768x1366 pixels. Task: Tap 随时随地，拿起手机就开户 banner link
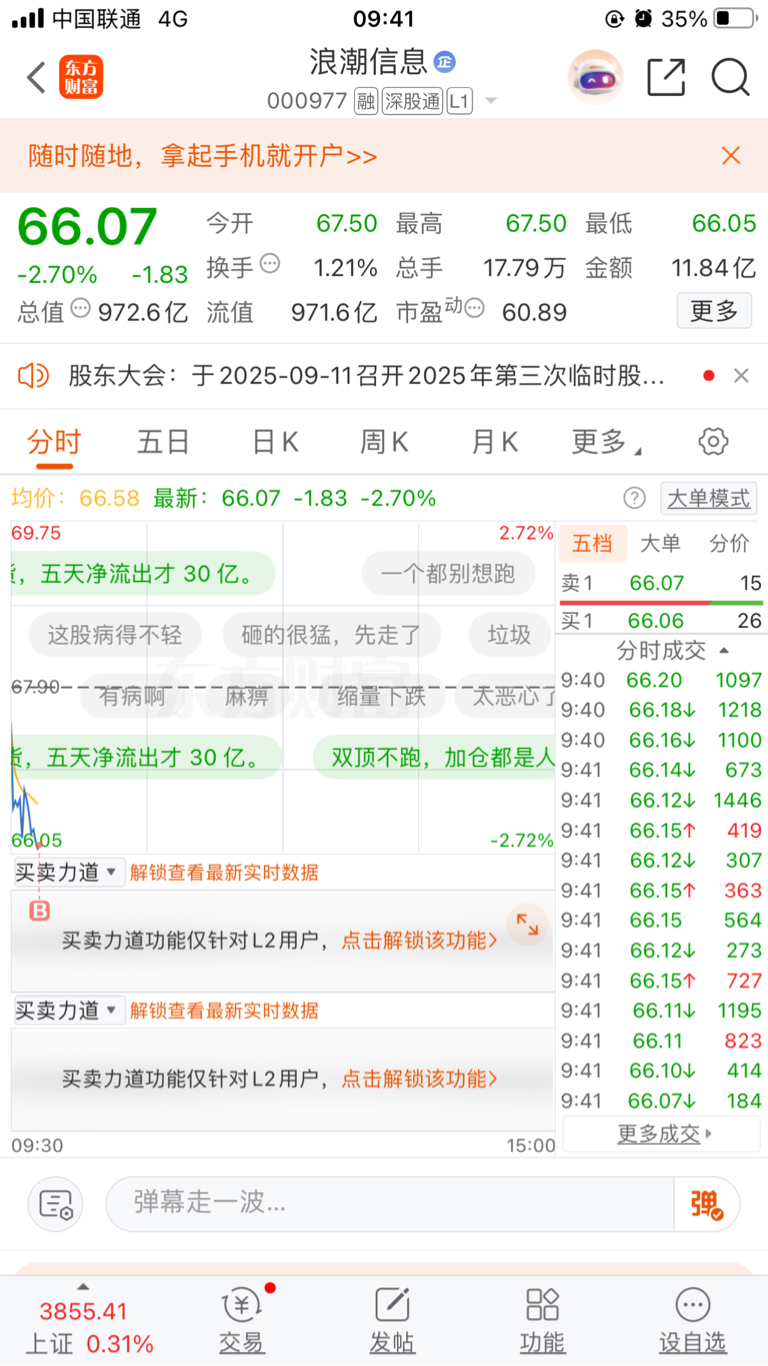coord(203,156)
